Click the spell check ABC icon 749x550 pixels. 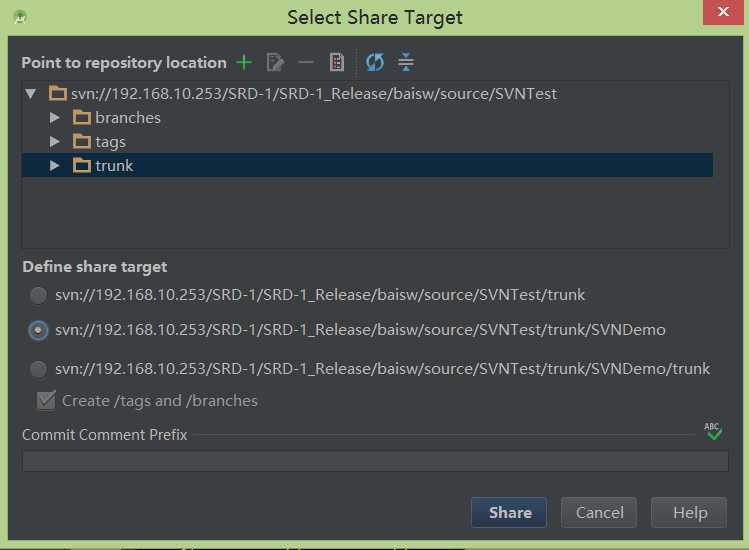coord(712,431)
